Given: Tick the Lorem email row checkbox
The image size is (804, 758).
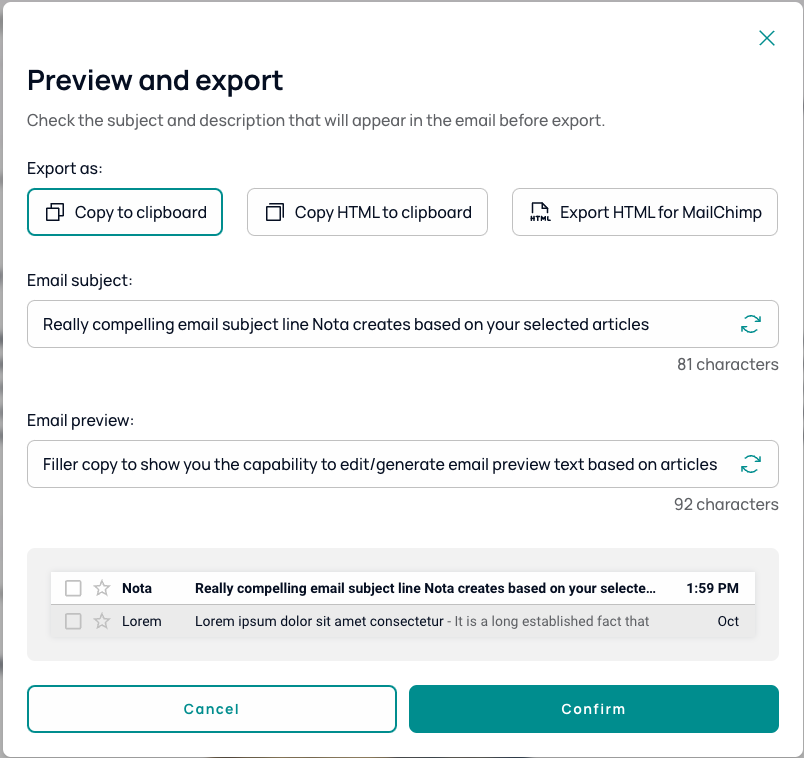Looking at the screenshot, I should pyautogui.click(x=73, y=621).
